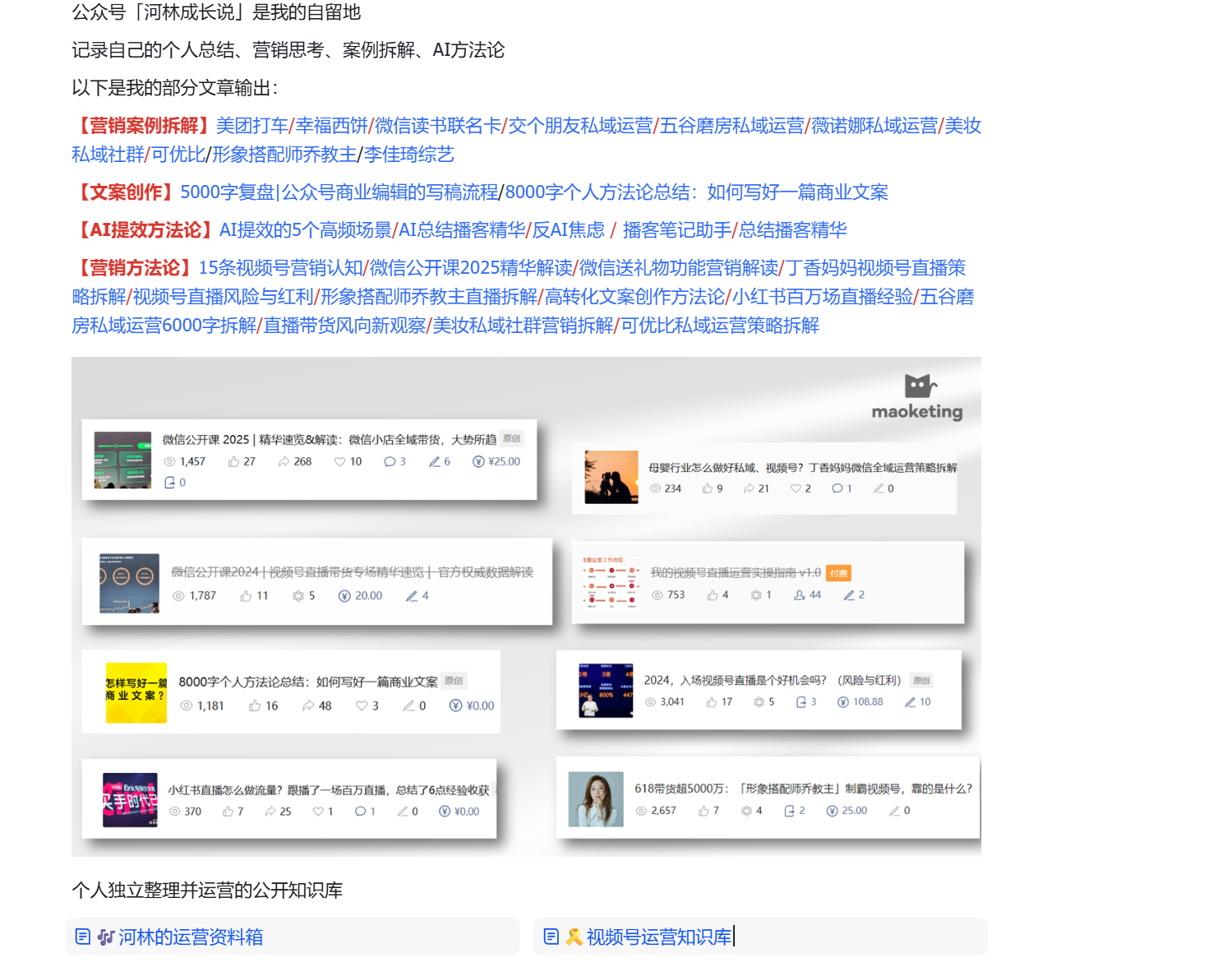
Task: Click the 【营销方法论】 red heading text
Action: click(135, 268)
